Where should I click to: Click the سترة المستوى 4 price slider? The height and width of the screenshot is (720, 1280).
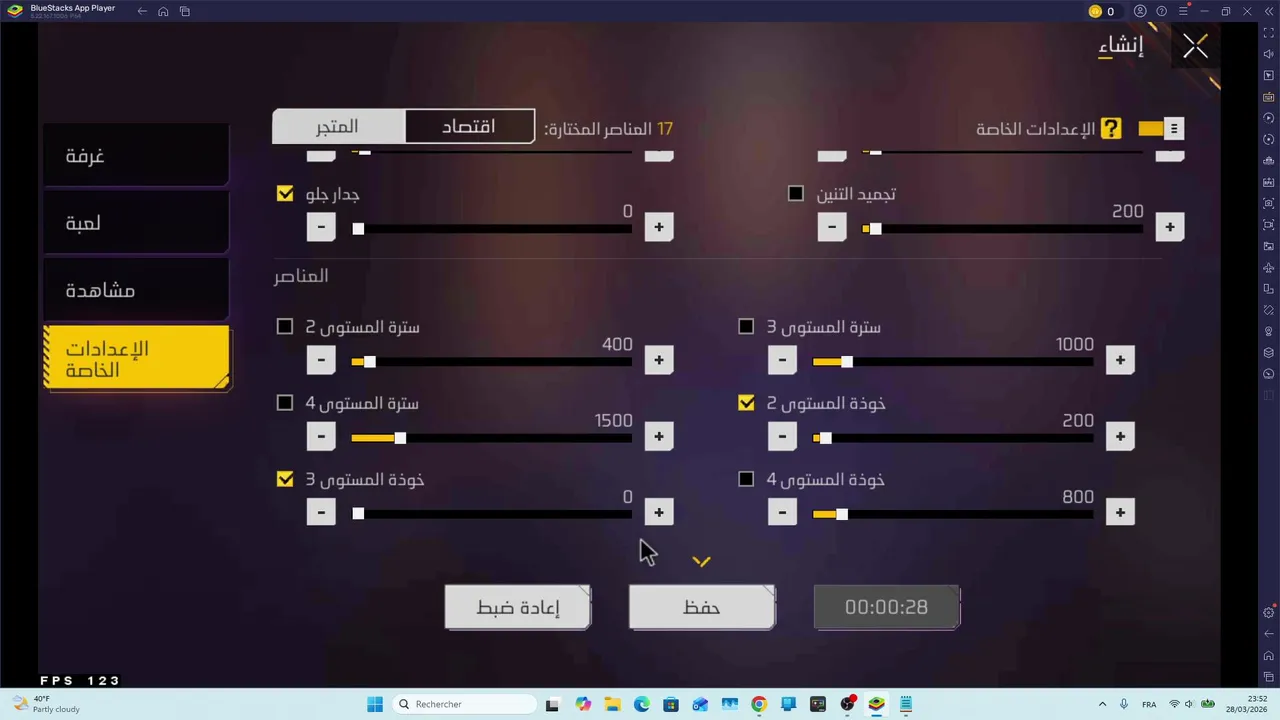pos(492,438)
